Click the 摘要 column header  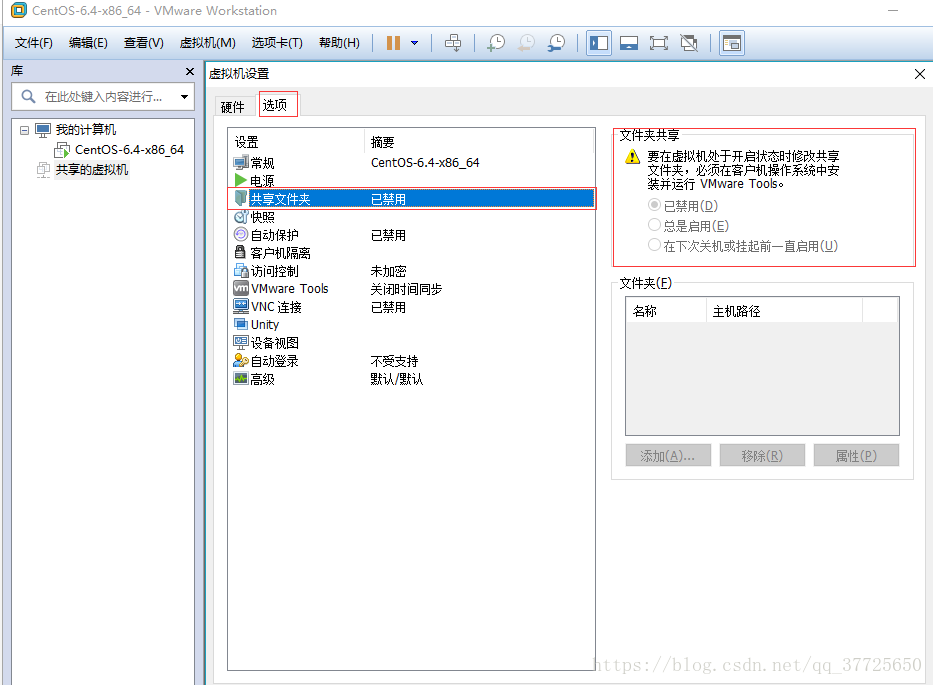tap(478, 142)
